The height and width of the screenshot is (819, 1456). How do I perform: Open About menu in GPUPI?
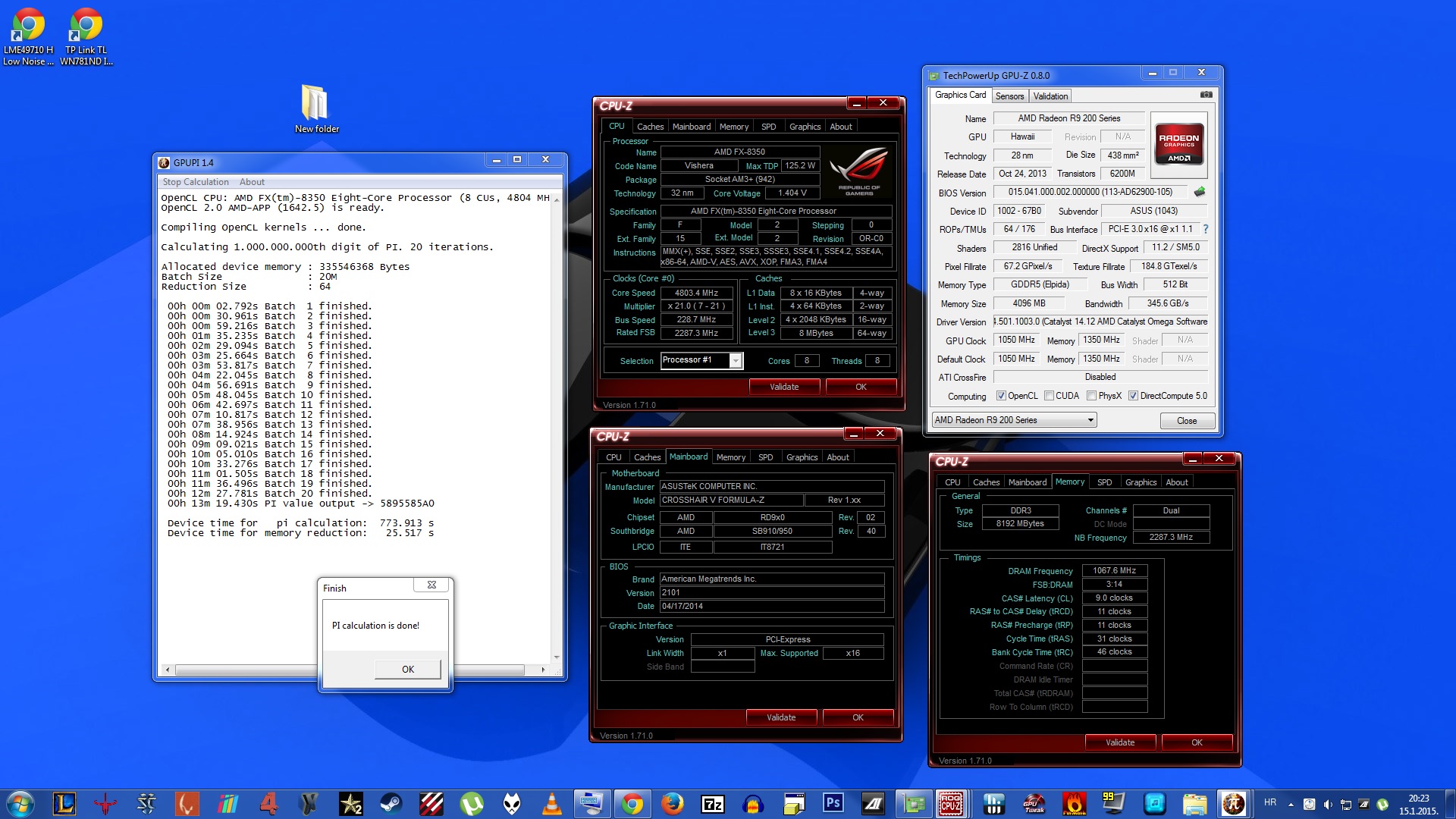click(x=252, y=182)
